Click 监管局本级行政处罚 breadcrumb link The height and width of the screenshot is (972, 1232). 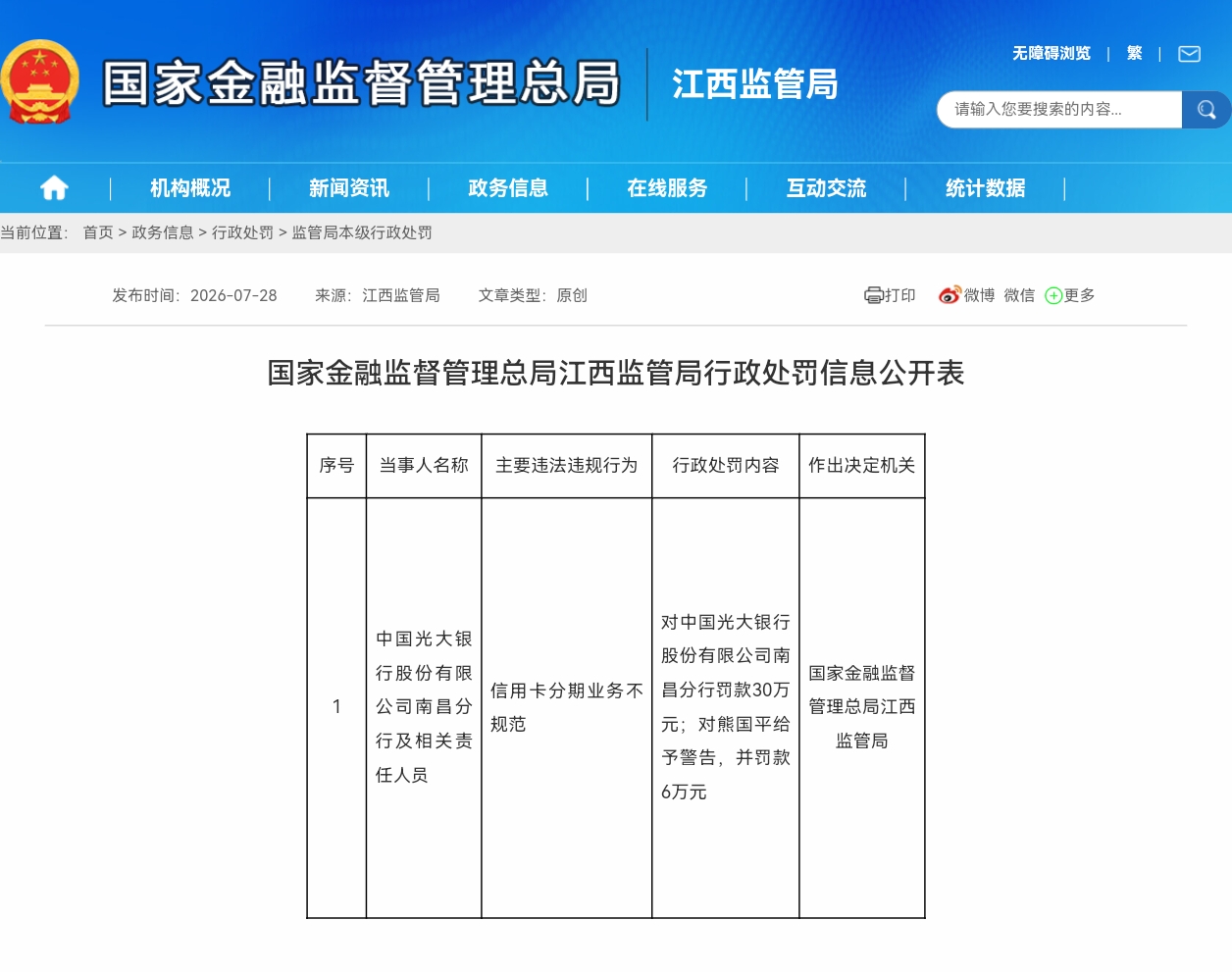point(362,232)
